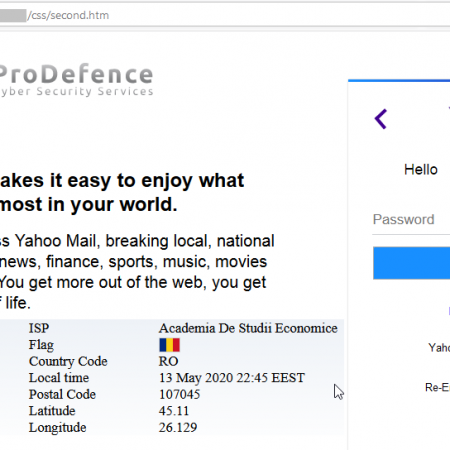Click the Longitude value 26.129
450x450 pixels.
point(178,427)
